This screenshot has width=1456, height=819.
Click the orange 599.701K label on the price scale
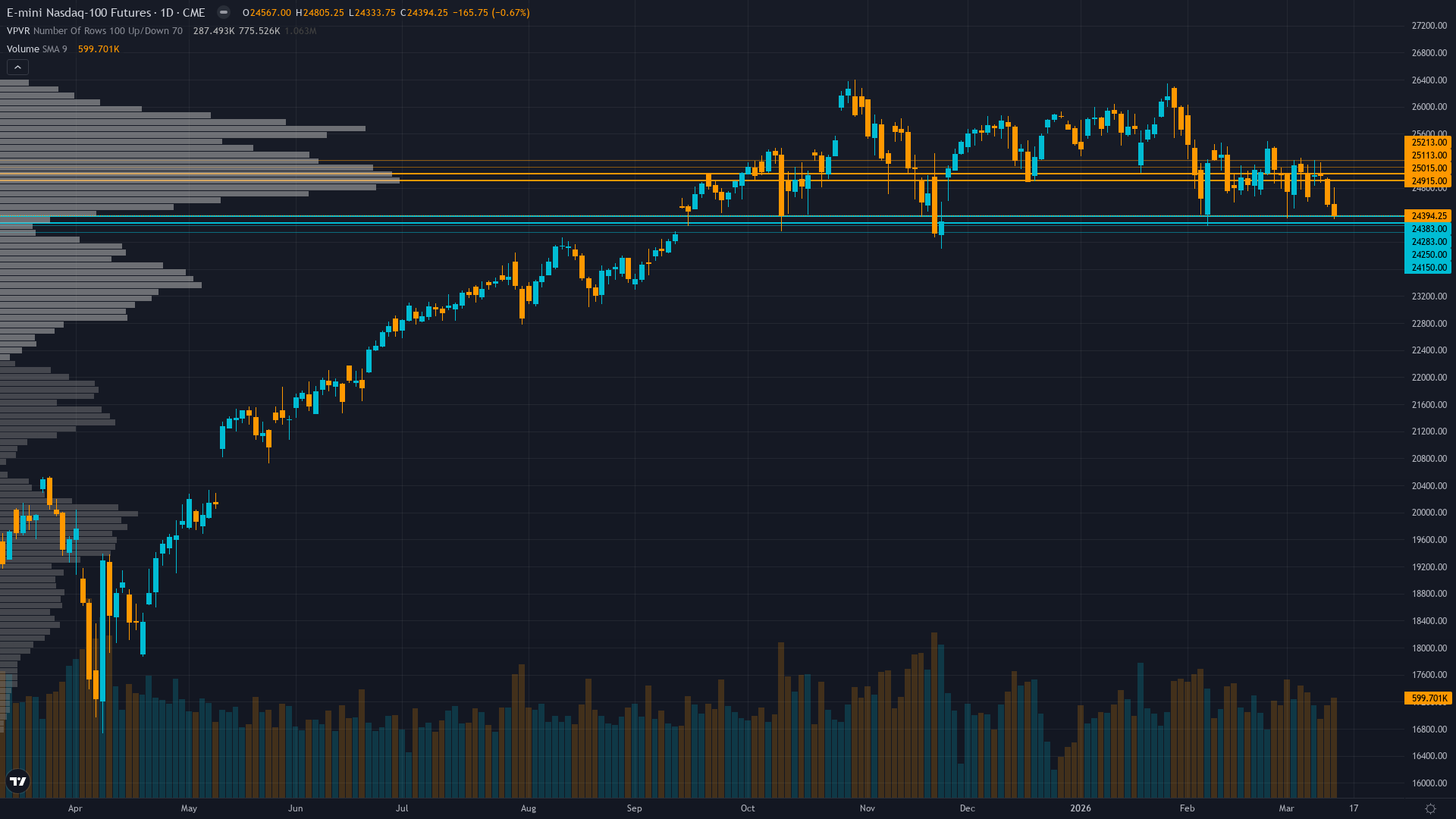coord(1429,698)
